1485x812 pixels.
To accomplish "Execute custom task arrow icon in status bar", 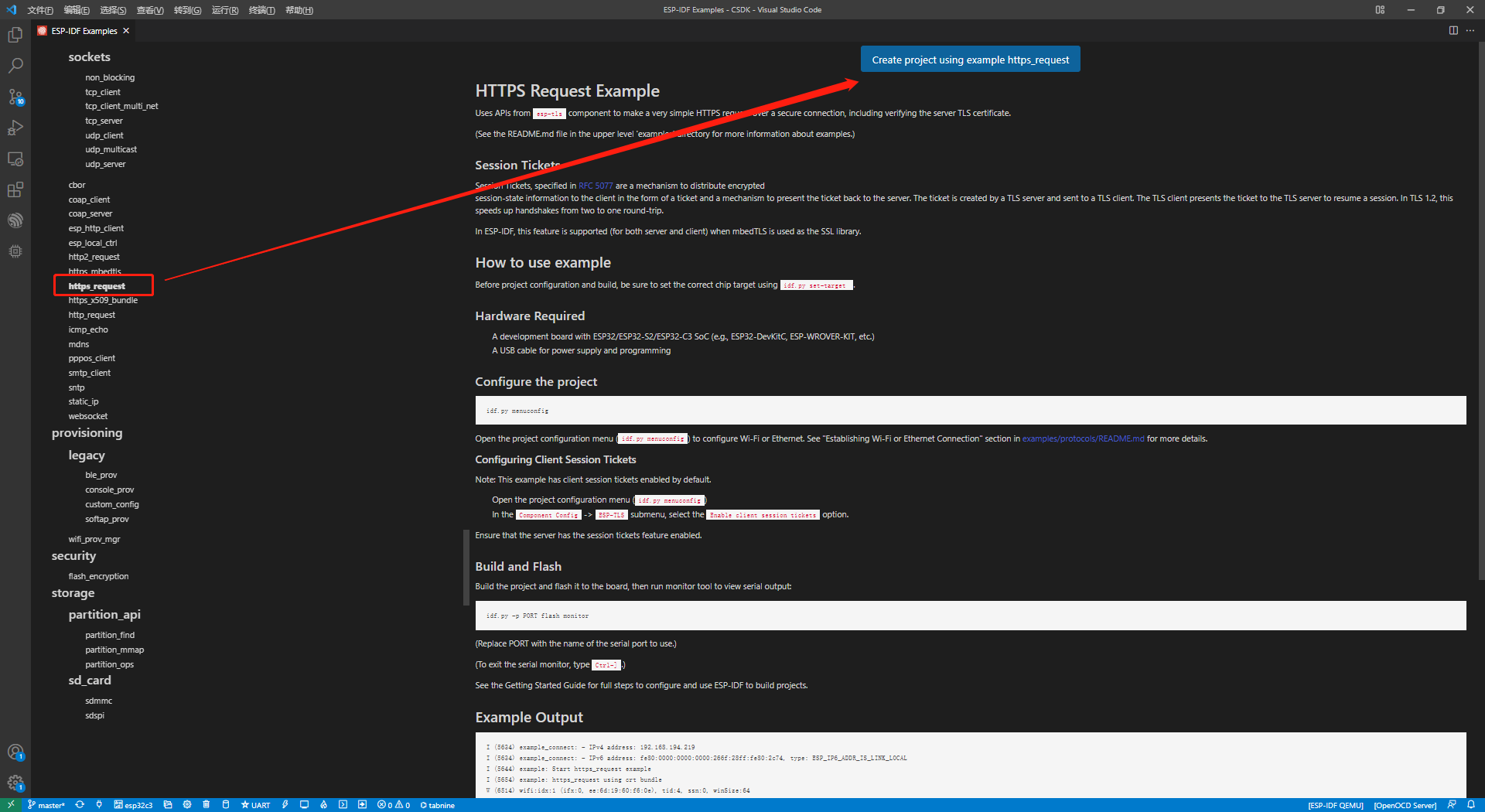I will click(363, 805).
